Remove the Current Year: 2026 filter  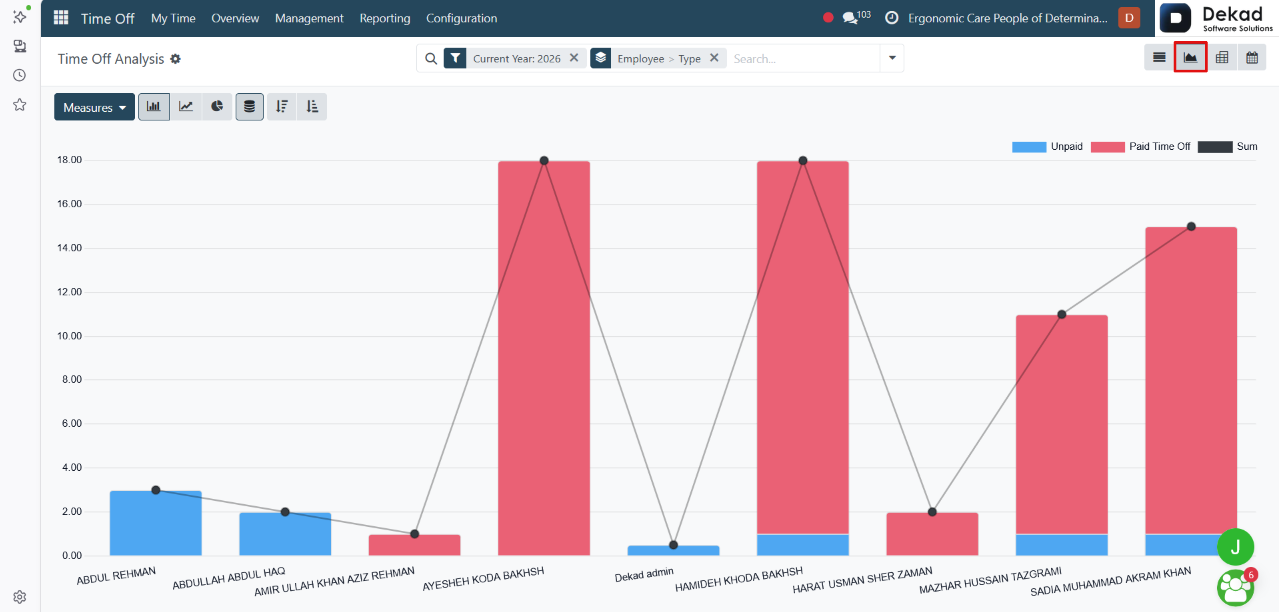point(574,58)
